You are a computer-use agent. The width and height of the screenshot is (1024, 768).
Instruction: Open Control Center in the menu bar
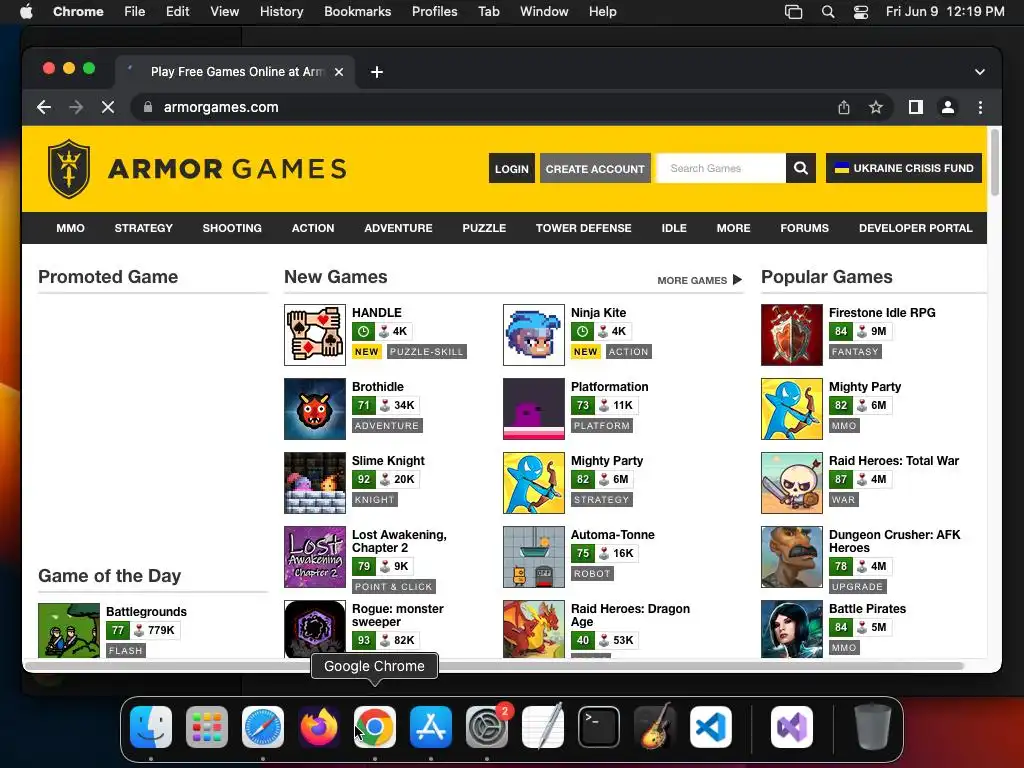pyautogui.click(x=861, y=12)
